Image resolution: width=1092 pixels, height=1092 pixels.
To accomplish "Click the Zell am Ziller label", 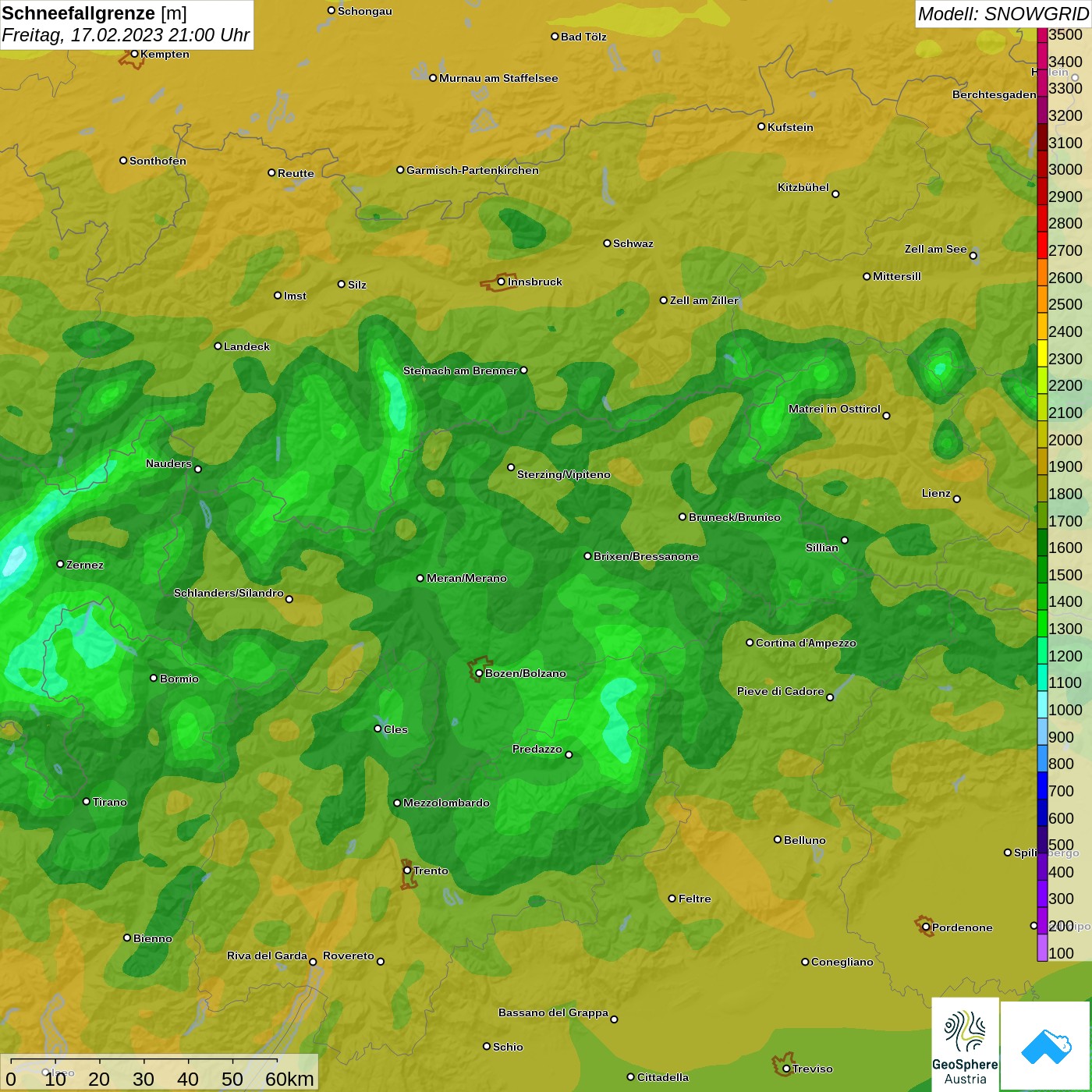I will coord(704,300).
